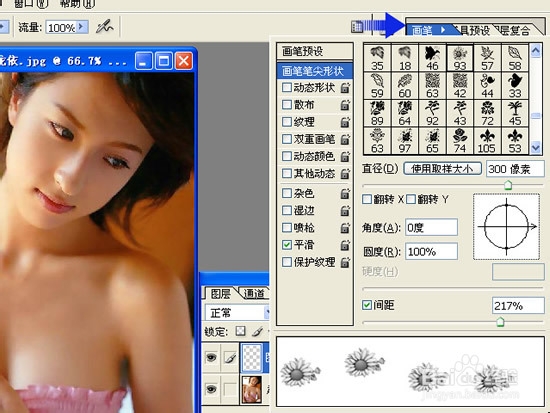Click the 使用取样大小 button
Viewport: 550px width, 413px height.
[442, 169]
